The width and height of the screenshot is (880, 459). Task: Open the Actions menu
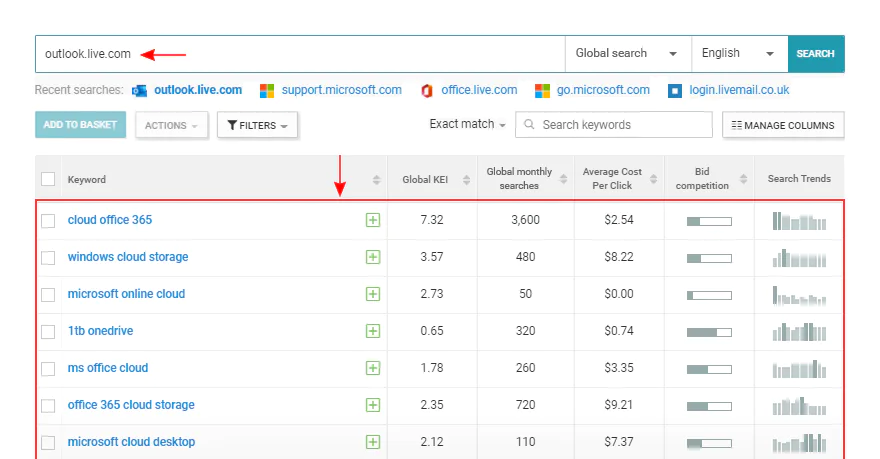(x=171, y=125)
